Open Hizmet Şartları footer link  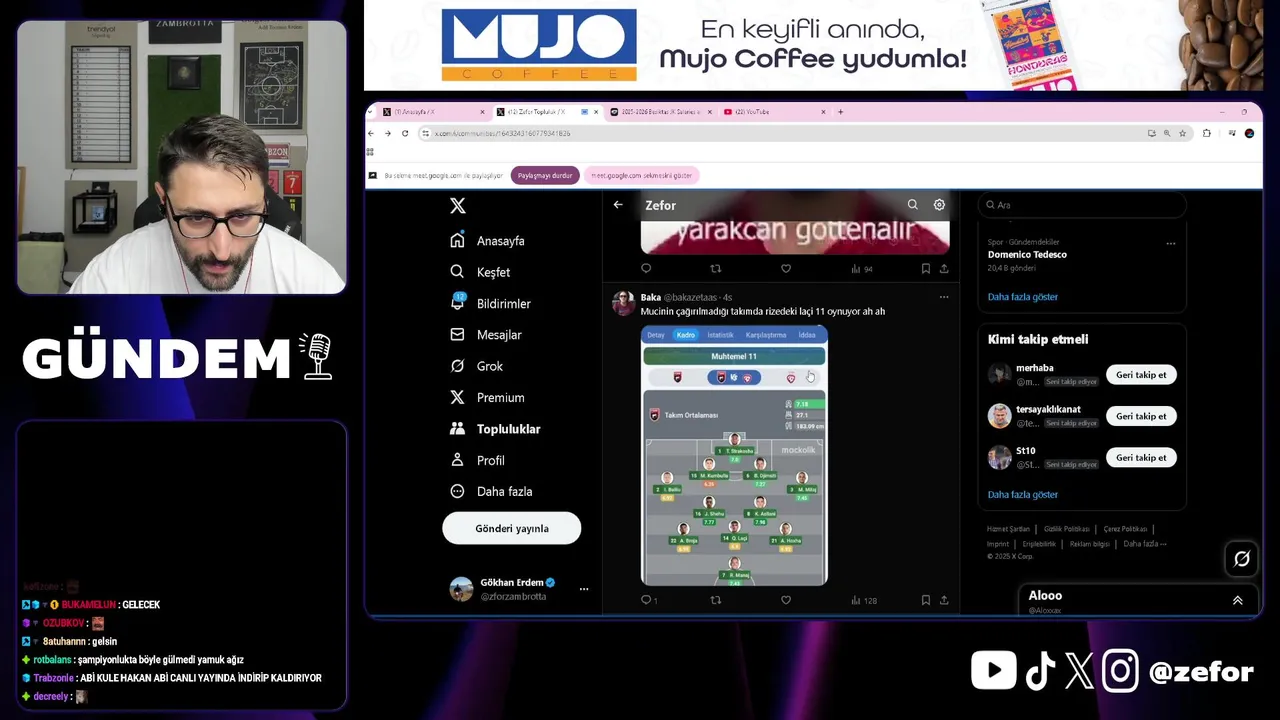coord(1008,529)
